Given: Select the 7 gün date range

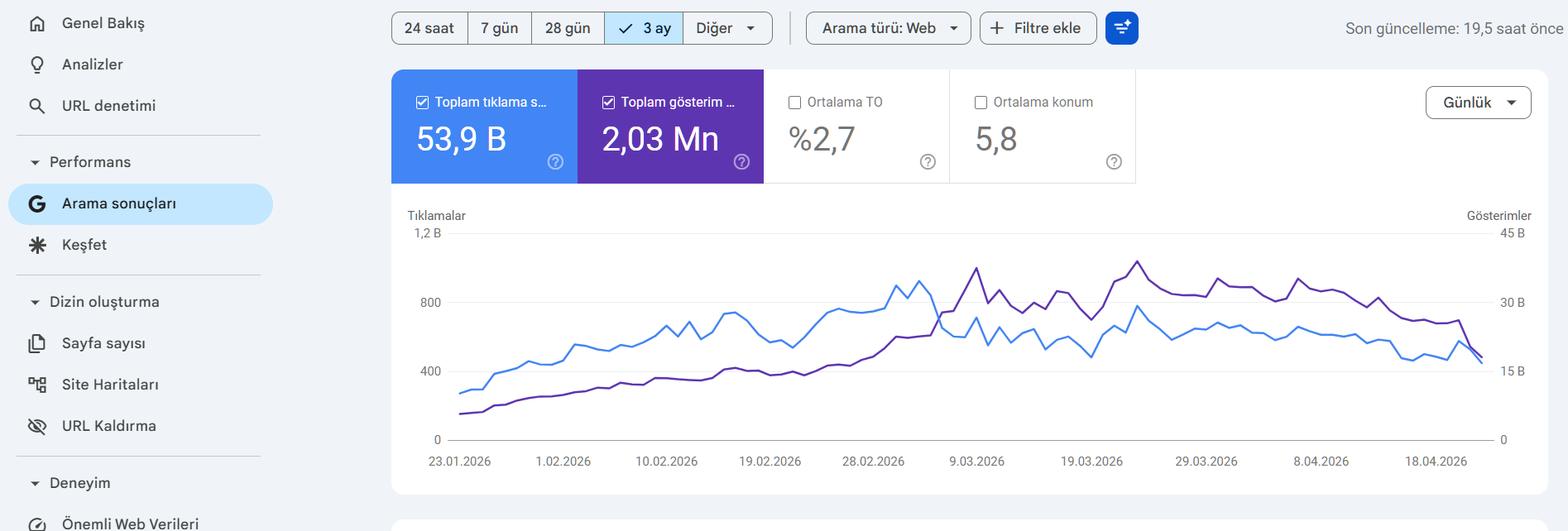Looking at the screenshot, I should click(500, 28).
